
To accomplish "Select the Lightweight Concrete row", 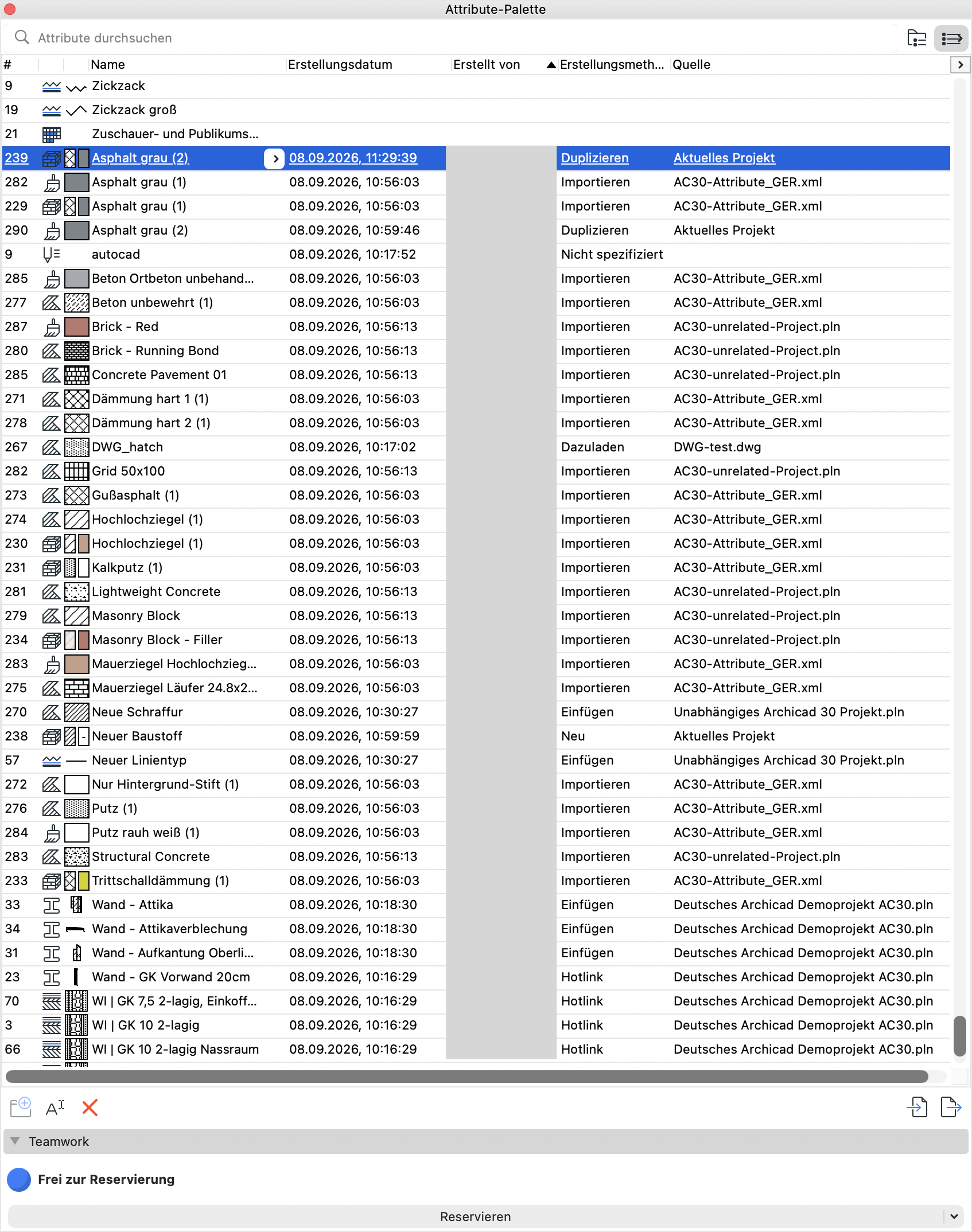I will [476, 591].
